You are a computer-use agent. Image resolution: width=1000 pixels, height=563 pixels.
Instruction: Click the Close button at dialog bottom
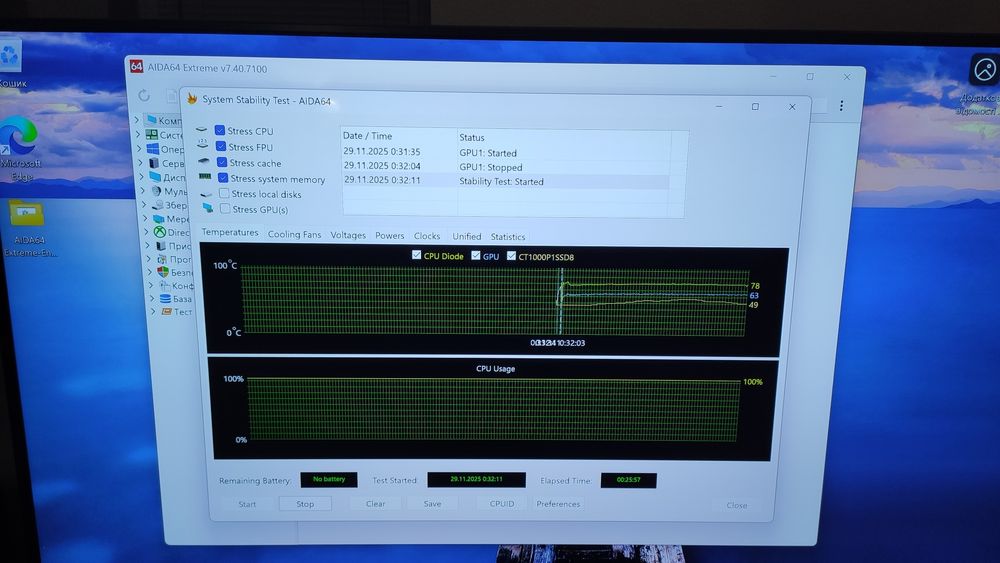737,505
